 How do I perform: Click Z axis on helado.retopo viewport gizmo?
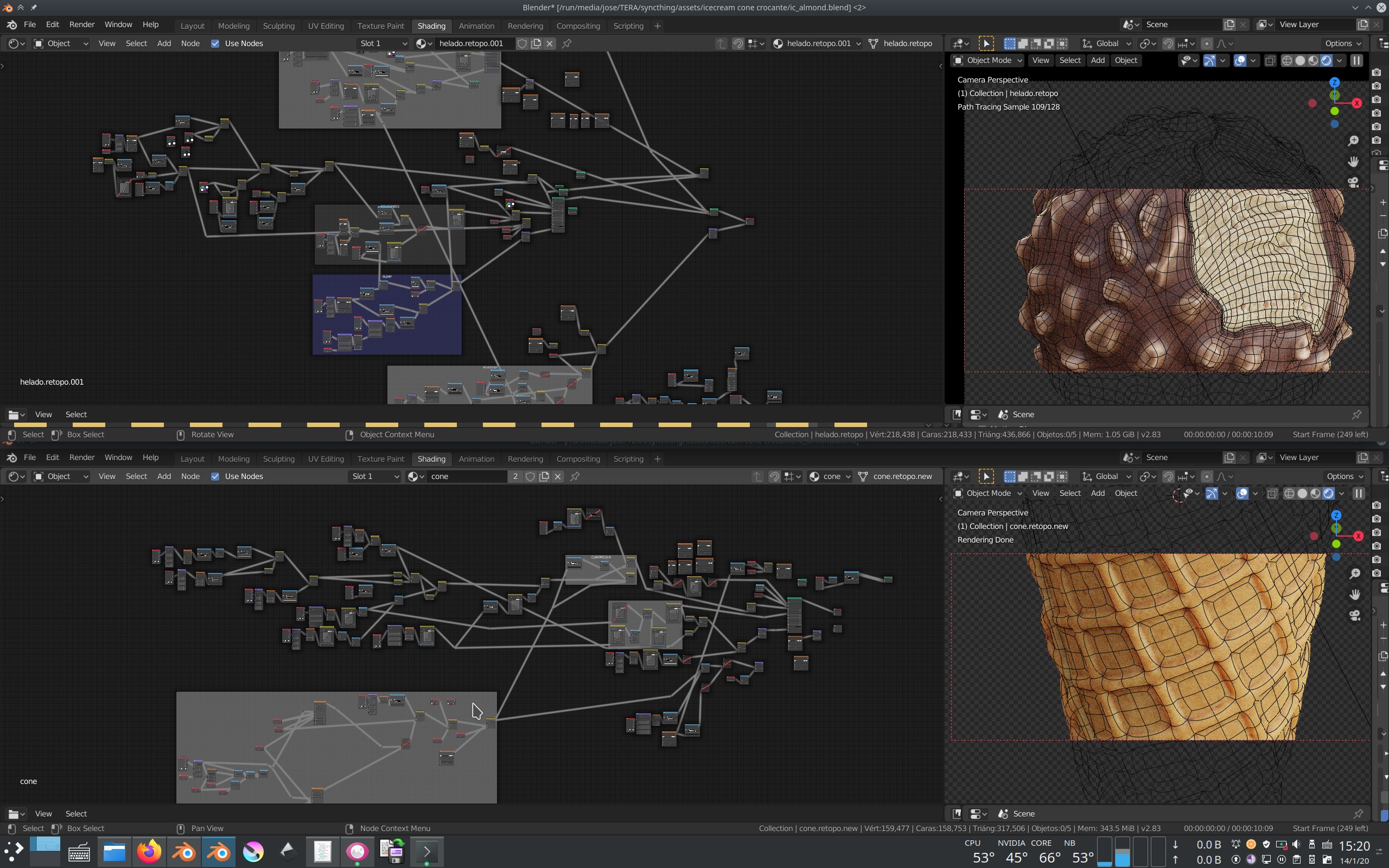tap(1335, 82)
